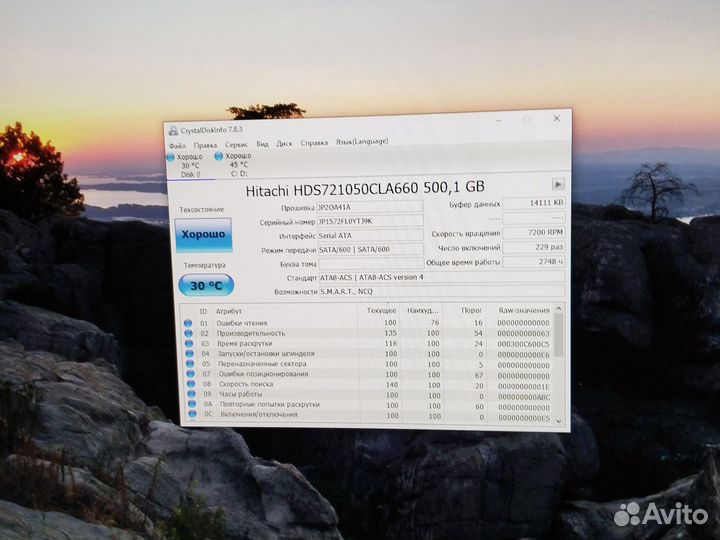Select the Время раскрутки attribute row
The image size is (720, 540).
pos(368,343)
